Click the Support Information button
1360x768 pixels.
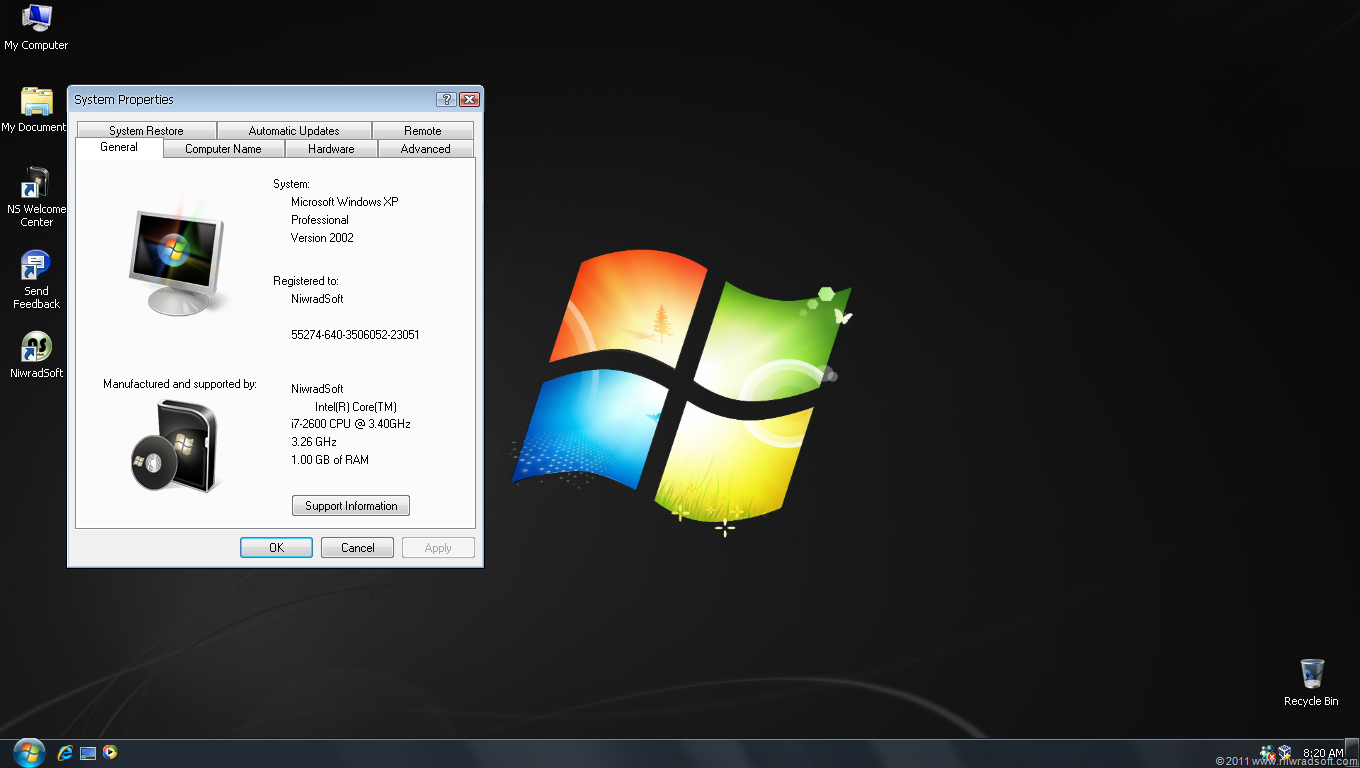click(x=351, y=506)
